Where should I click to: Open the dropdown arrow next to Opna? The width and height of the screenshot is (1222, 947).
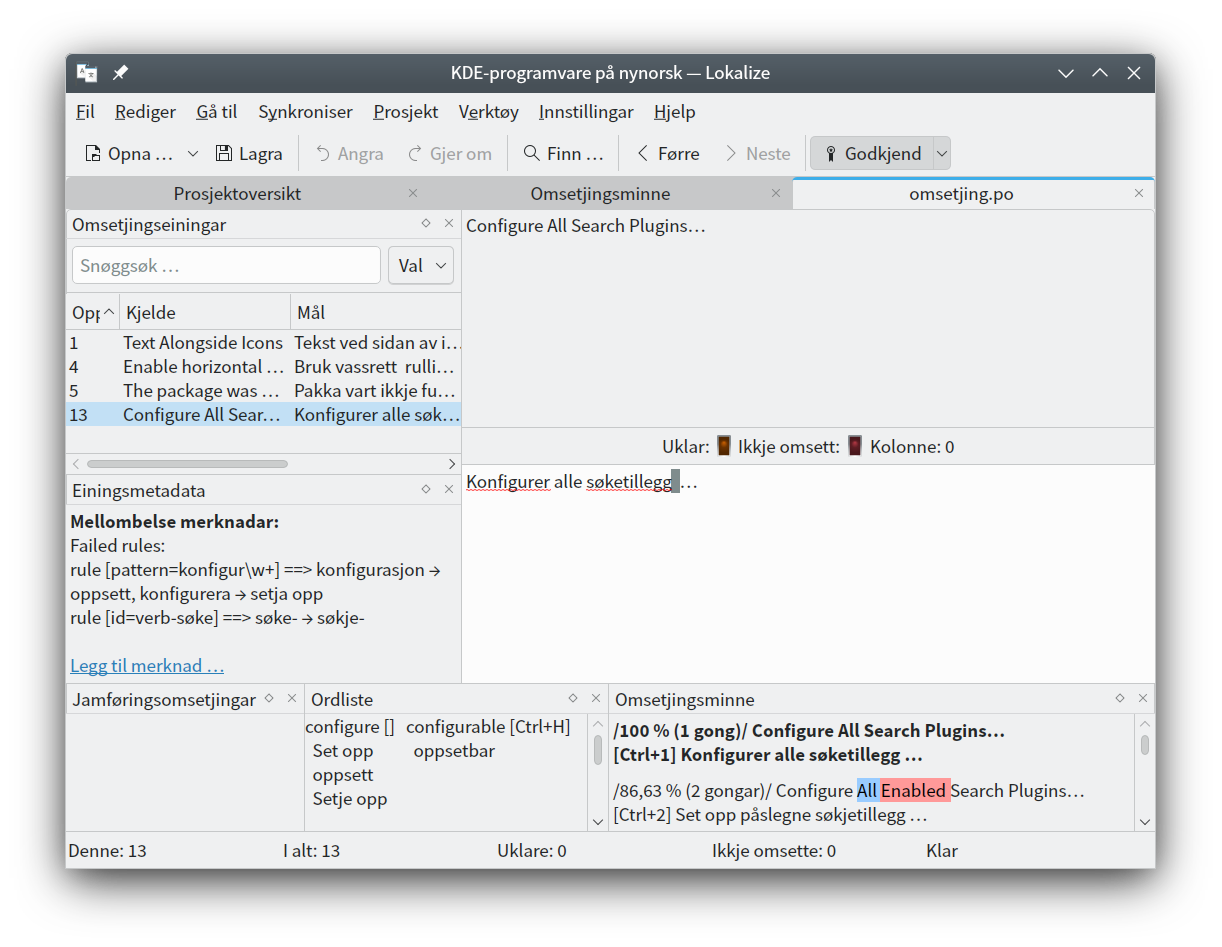click(193, 154)
